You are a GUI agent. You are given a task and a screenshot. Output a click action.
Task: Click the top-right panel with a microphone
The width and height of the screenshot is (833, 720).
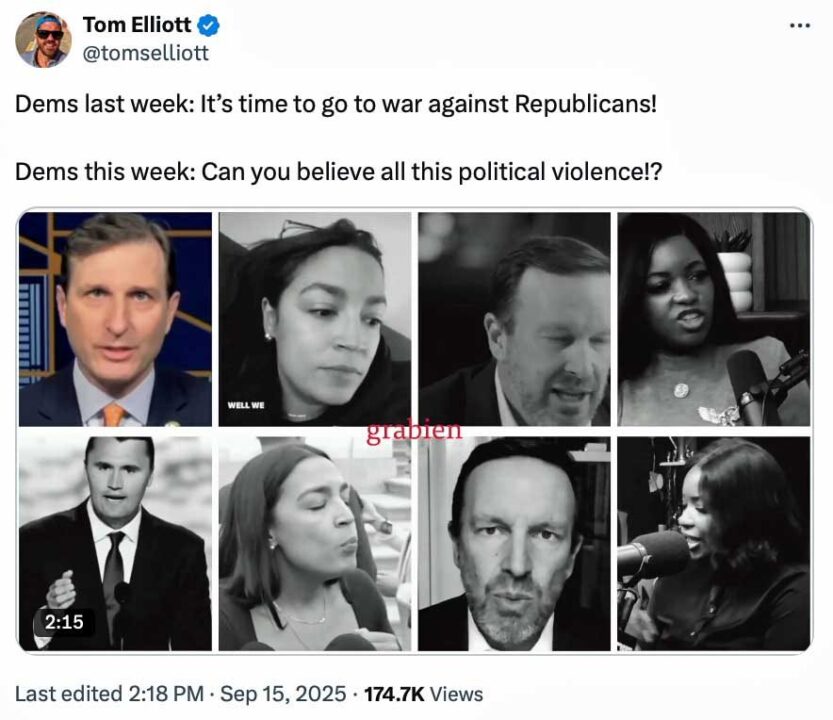point(713,319)
